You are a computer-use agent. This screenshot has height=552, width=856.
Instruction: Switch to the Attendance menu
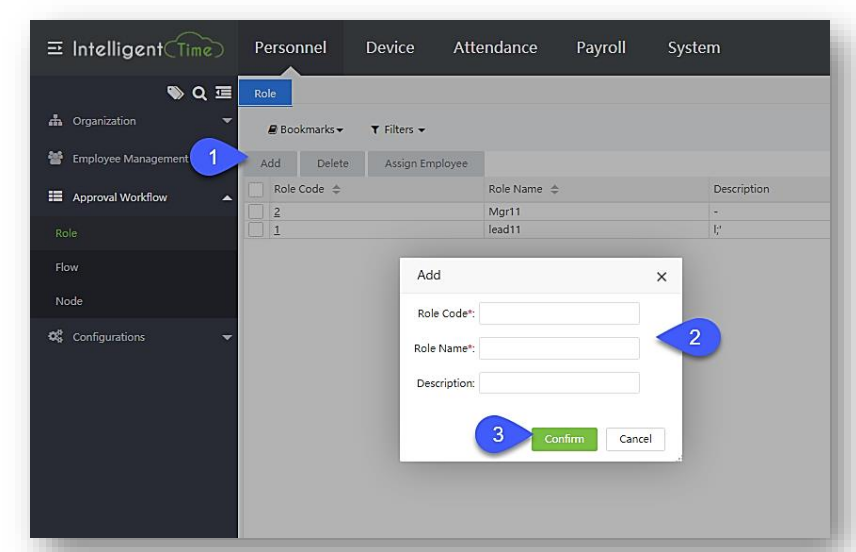coord(495,48)
